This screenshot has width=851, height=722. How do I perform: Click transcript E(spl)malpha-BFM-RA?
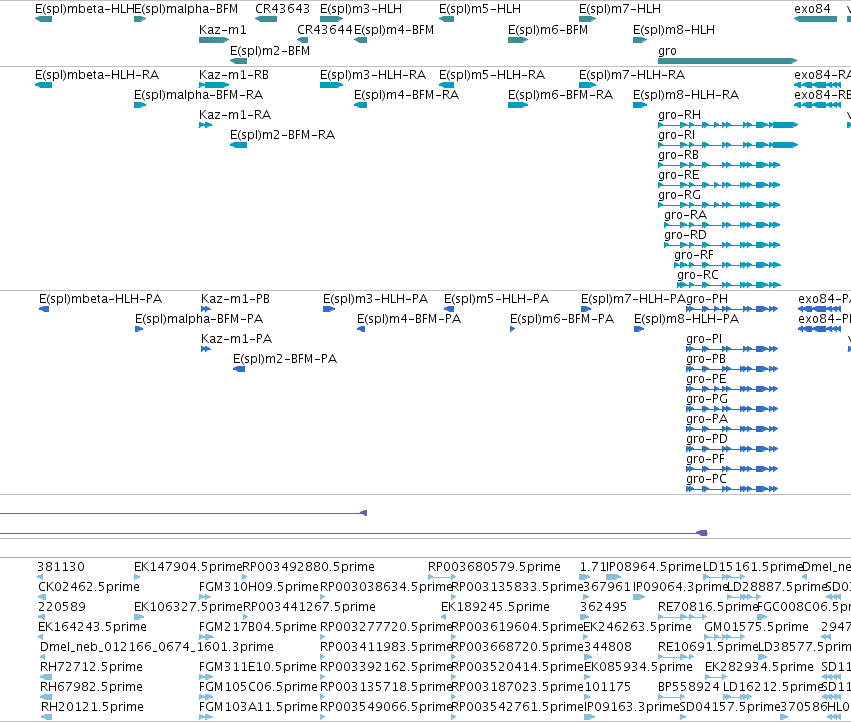(199, 94)
